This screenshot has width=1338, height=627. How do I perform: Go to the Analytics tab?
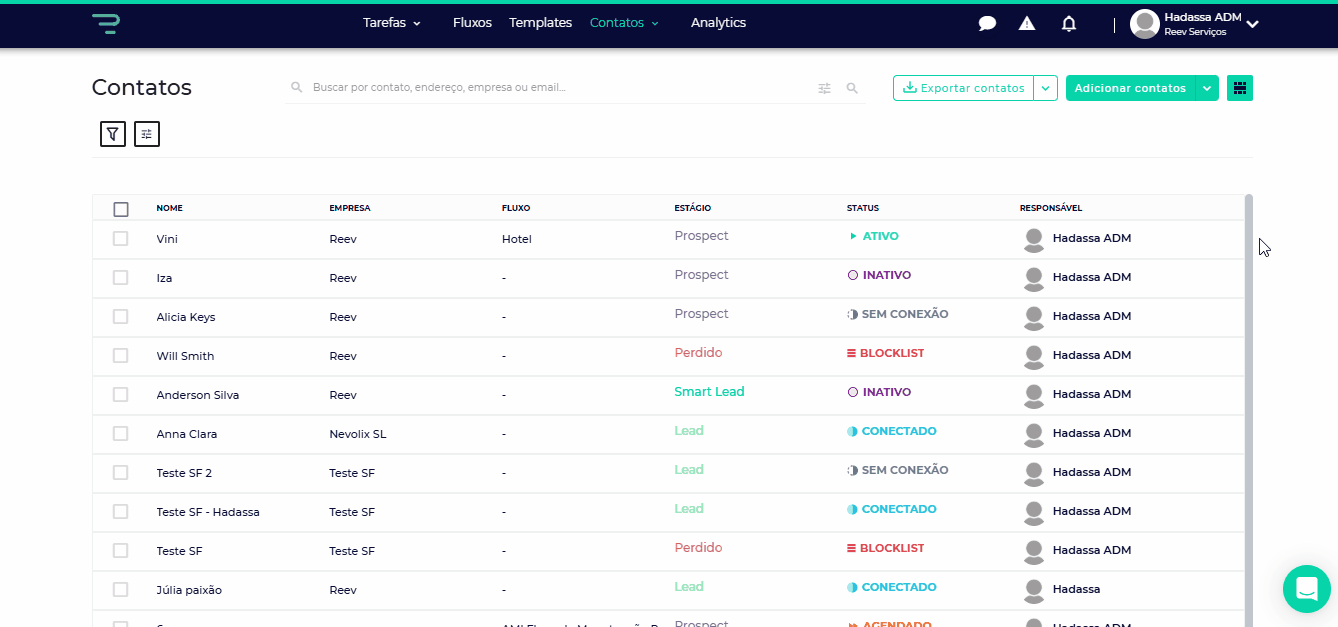pyautogui.click(x=718, y=23)
